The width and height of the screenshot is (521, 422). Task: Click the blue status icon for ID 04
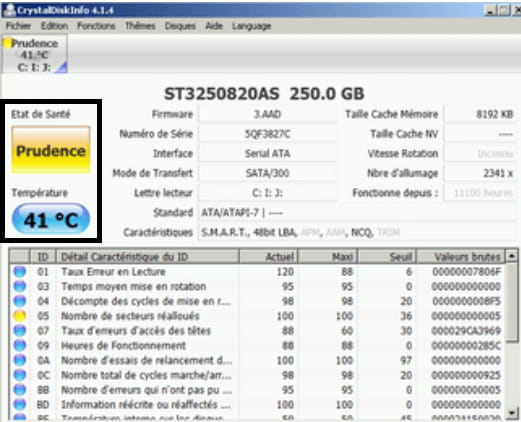coord(20,301)
